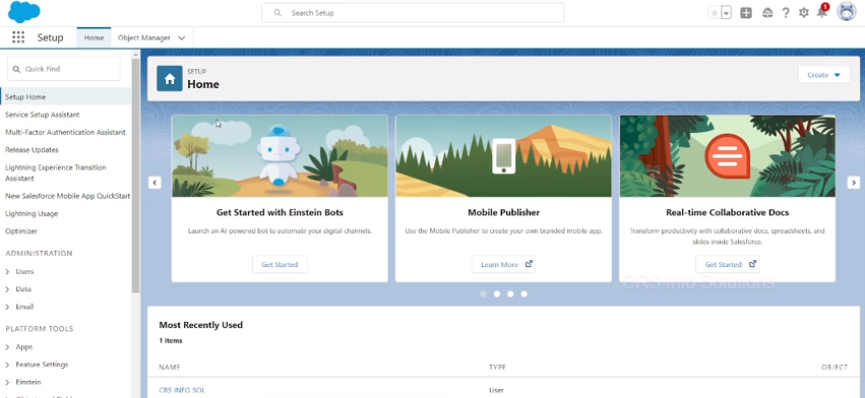Click the NAME column header
This screenshot has height=398, width=865.
tap(169, 367)
